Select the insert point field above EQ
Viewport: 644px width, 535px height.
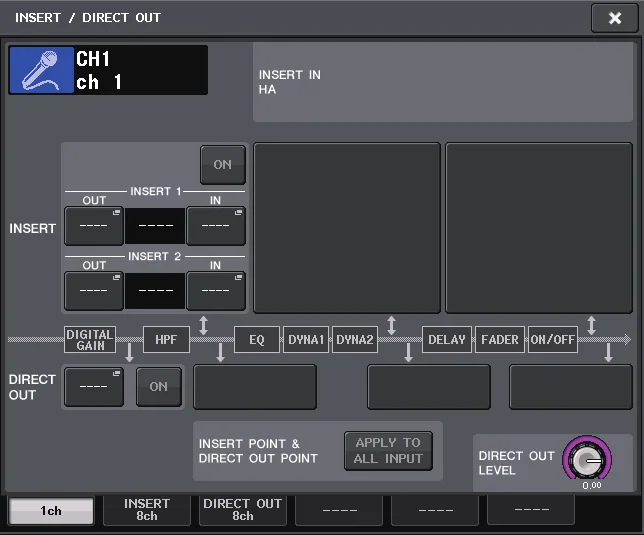click(x=347, y=228)
